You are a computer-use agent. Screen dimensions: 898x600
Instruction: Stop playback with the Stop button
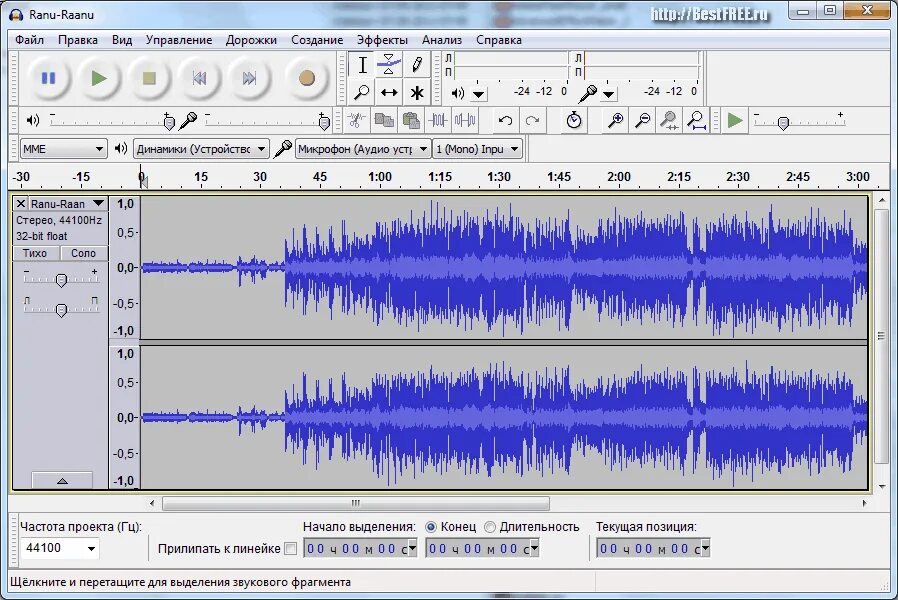pyautogui.click(x=149, y=78)
